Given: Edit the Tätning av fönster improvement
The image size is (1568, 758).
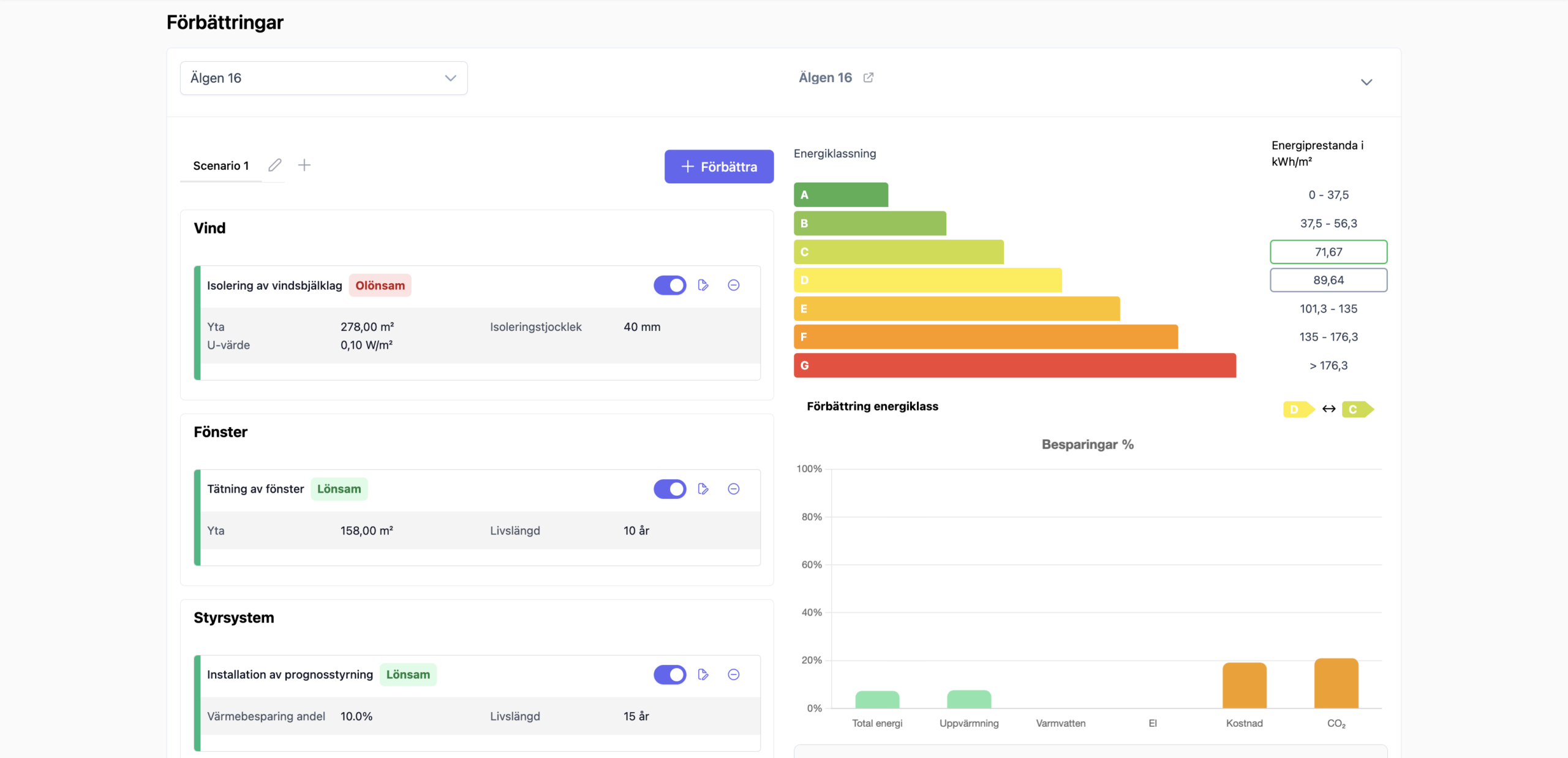Looking at the screenshot, I should pos(703,489).
